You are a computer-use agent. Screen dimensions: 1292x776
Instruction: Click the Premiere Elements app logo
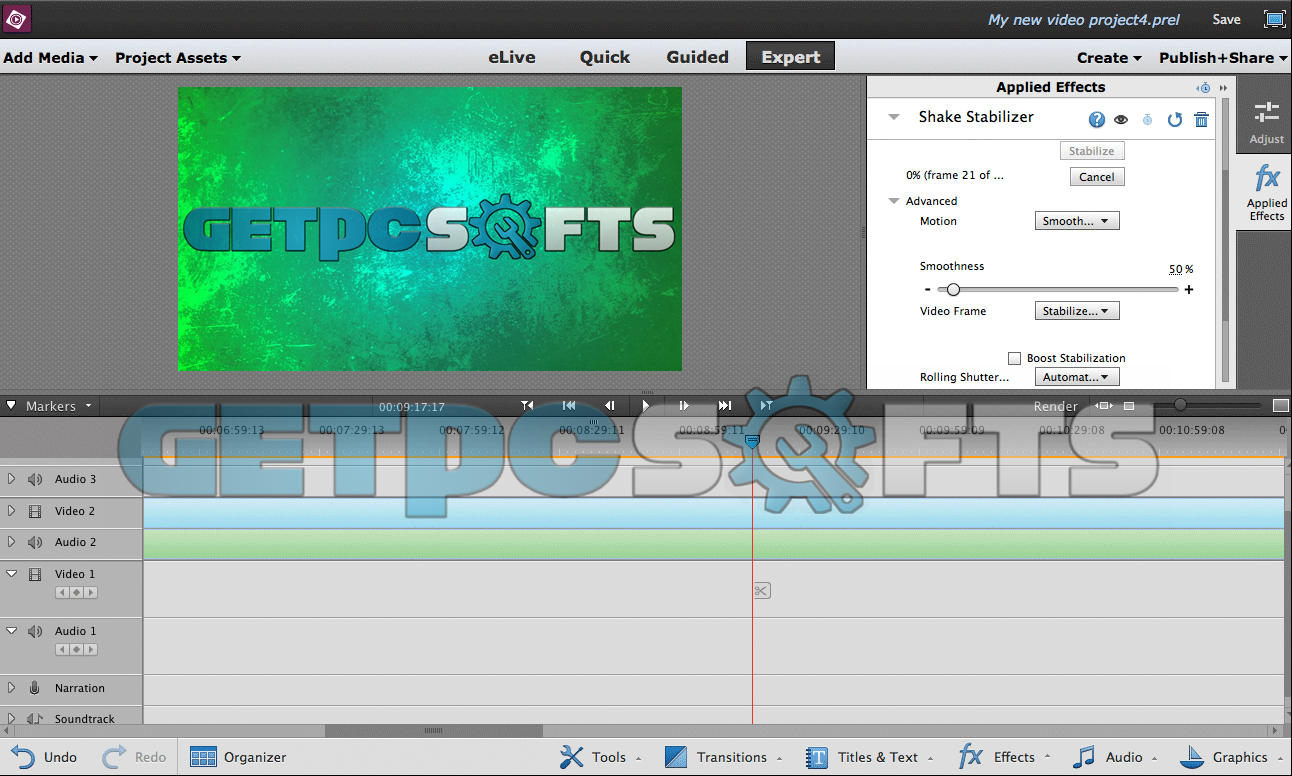tap(17, 18)
